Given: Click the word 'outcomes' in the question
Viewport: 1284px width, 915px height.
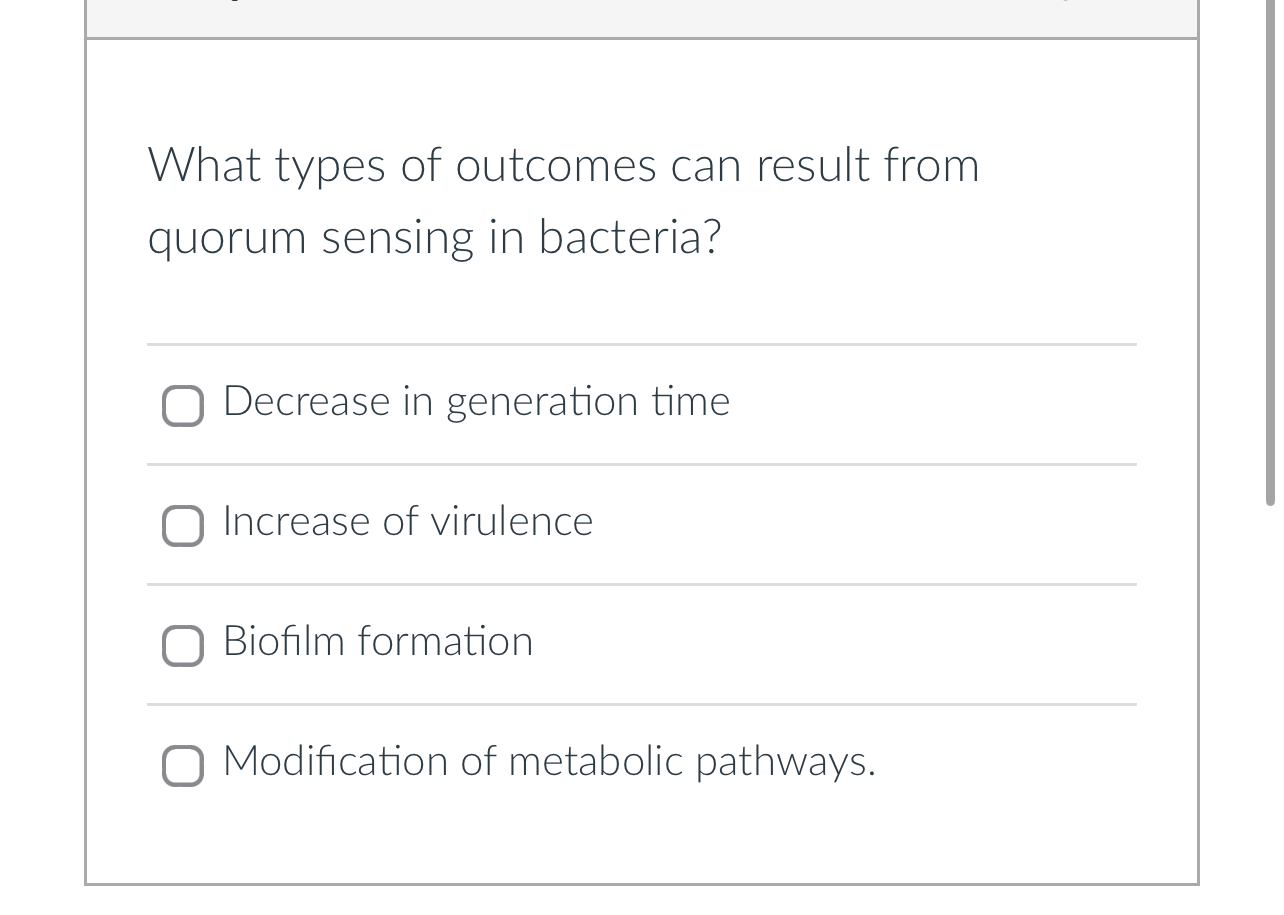Looking at the screenshot, I should (x=556, y=165).
